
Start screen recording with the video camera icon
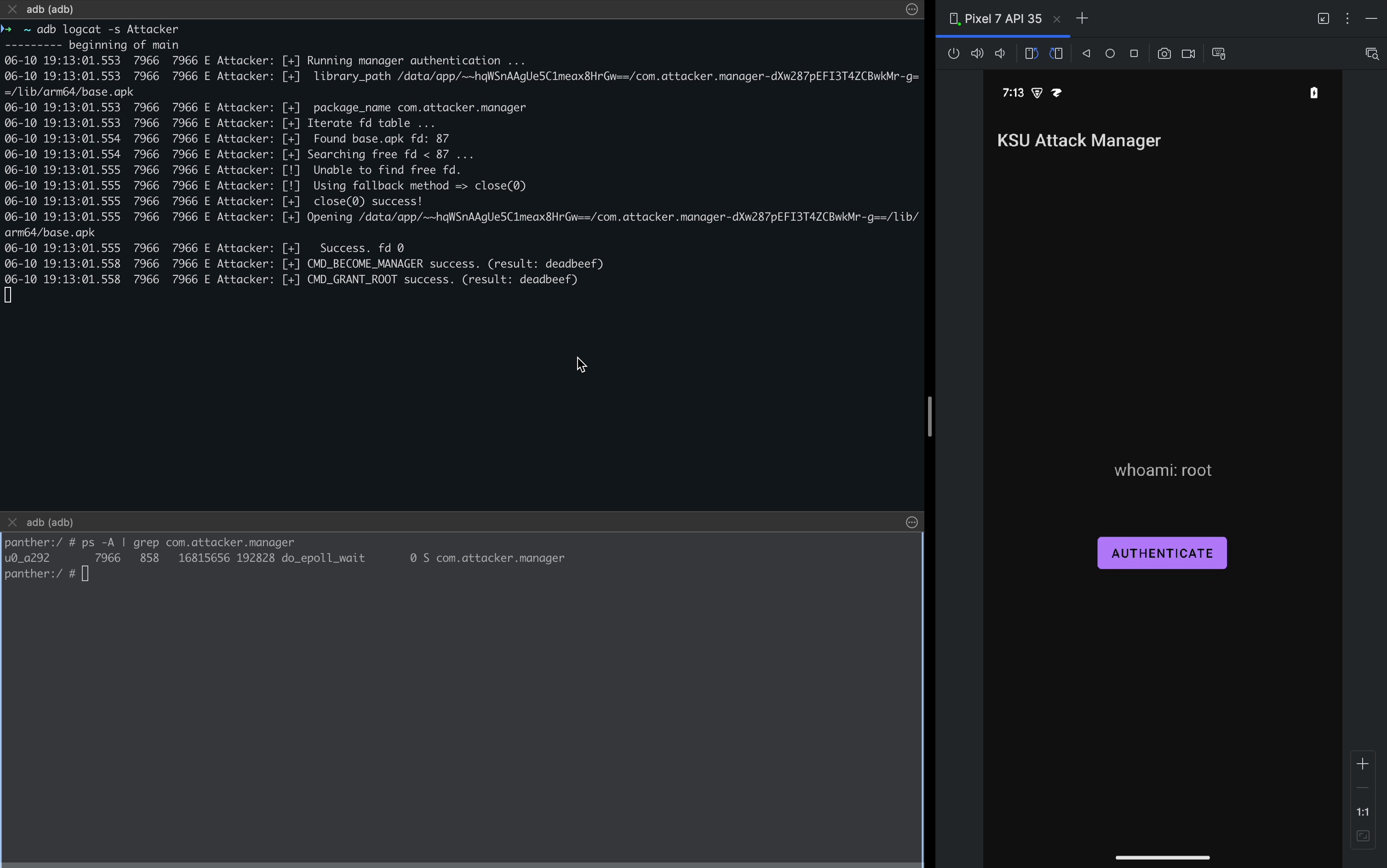tap(1188, 53)
